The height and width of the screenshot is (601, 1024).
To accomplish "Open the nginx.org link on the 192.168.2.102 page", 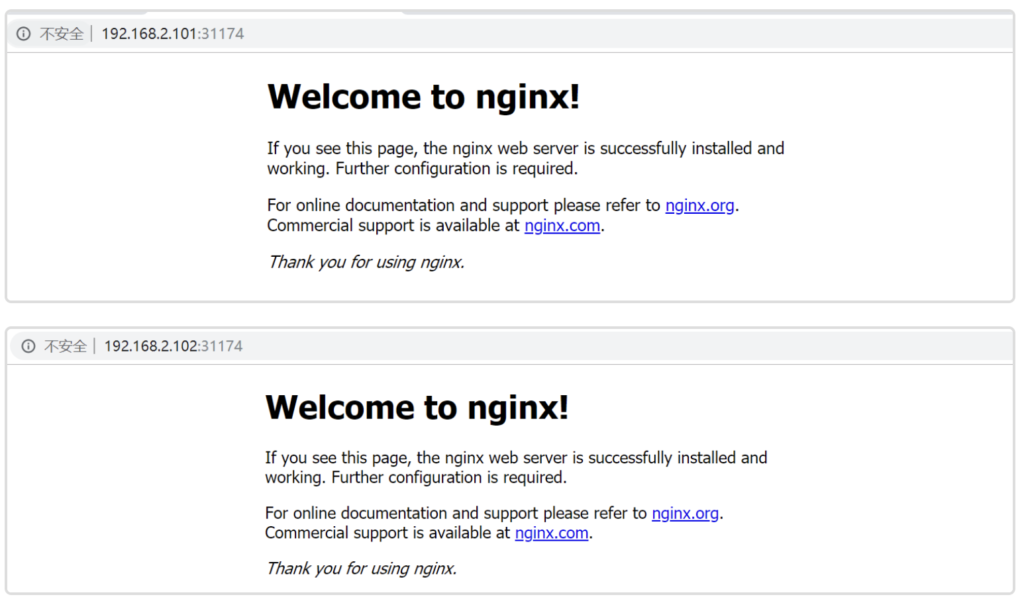I will [x=685, y=513].
